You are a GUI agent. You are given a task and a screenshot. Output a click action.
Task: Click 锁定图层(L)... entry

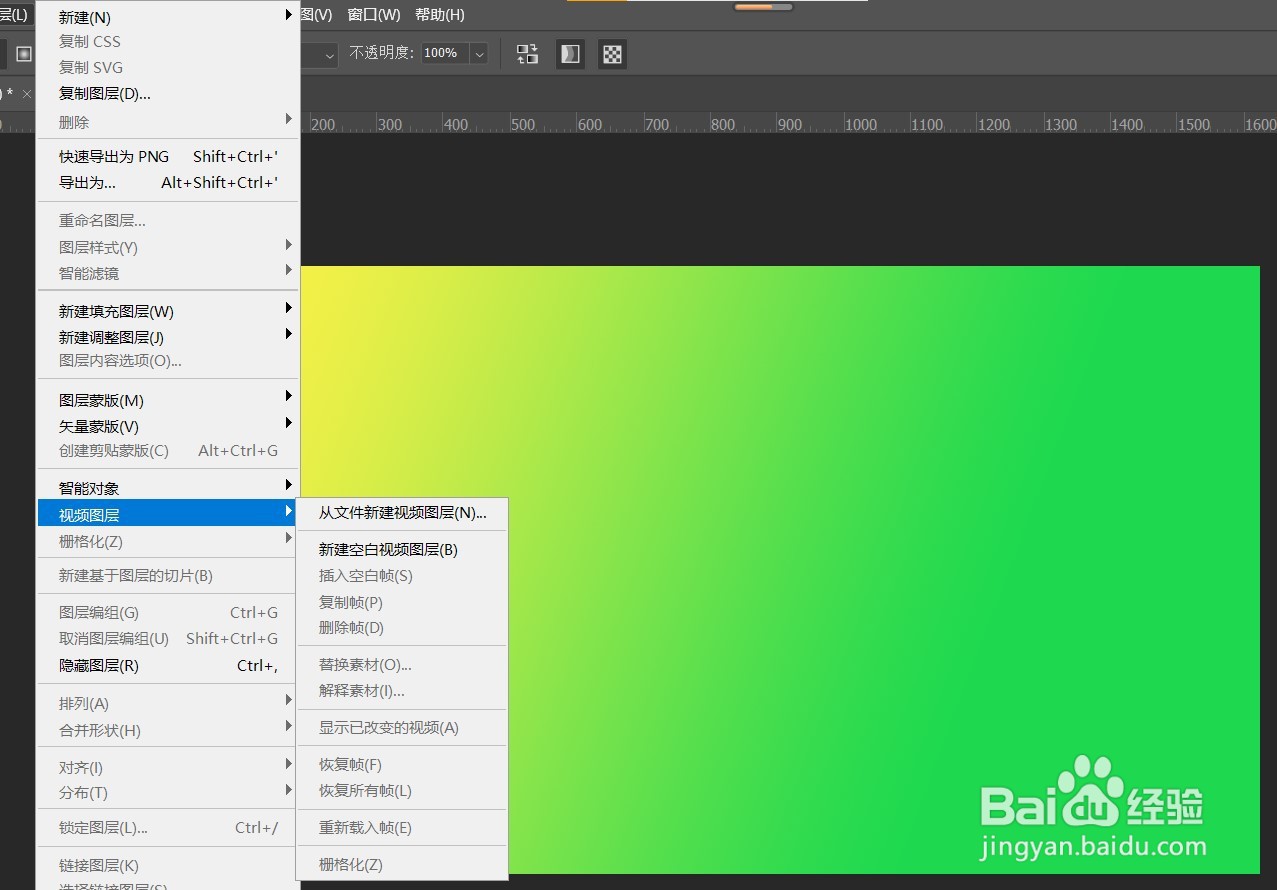coord(168,827)
